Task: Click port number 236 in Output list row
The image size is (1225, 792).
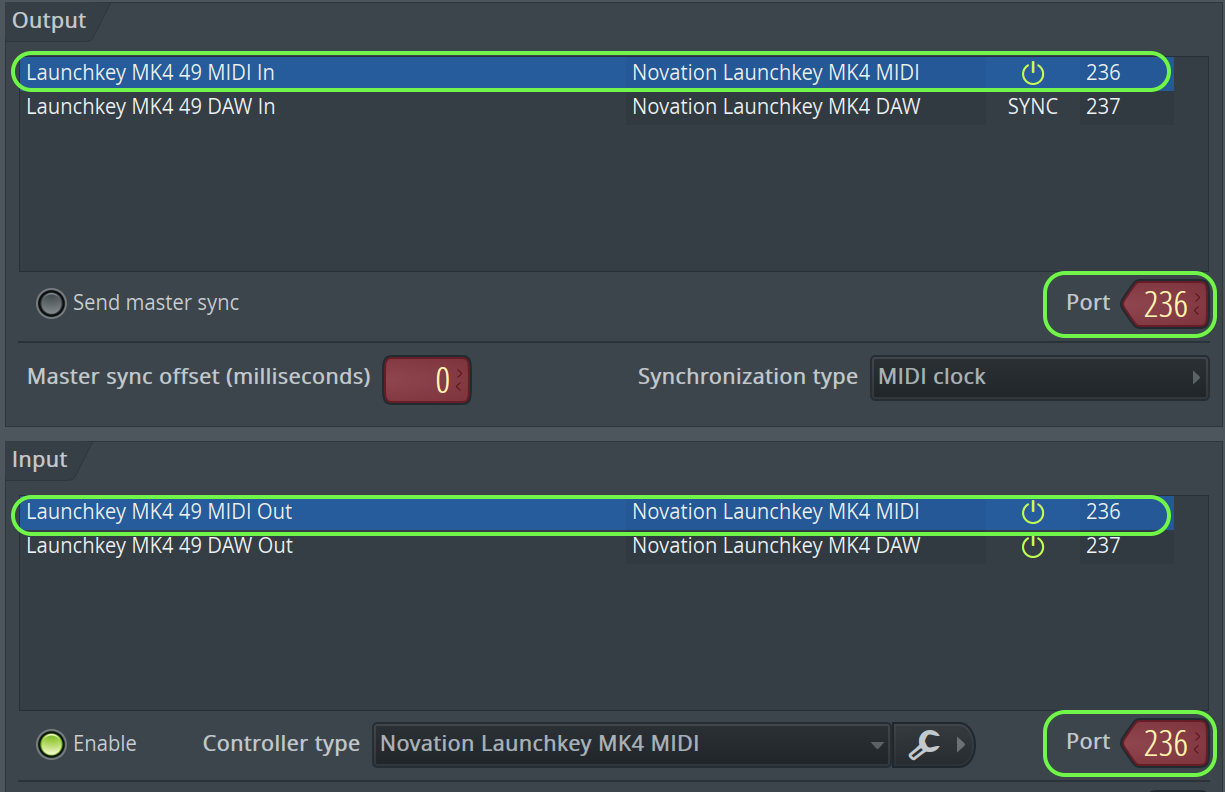Action: tap(1103, 73)
